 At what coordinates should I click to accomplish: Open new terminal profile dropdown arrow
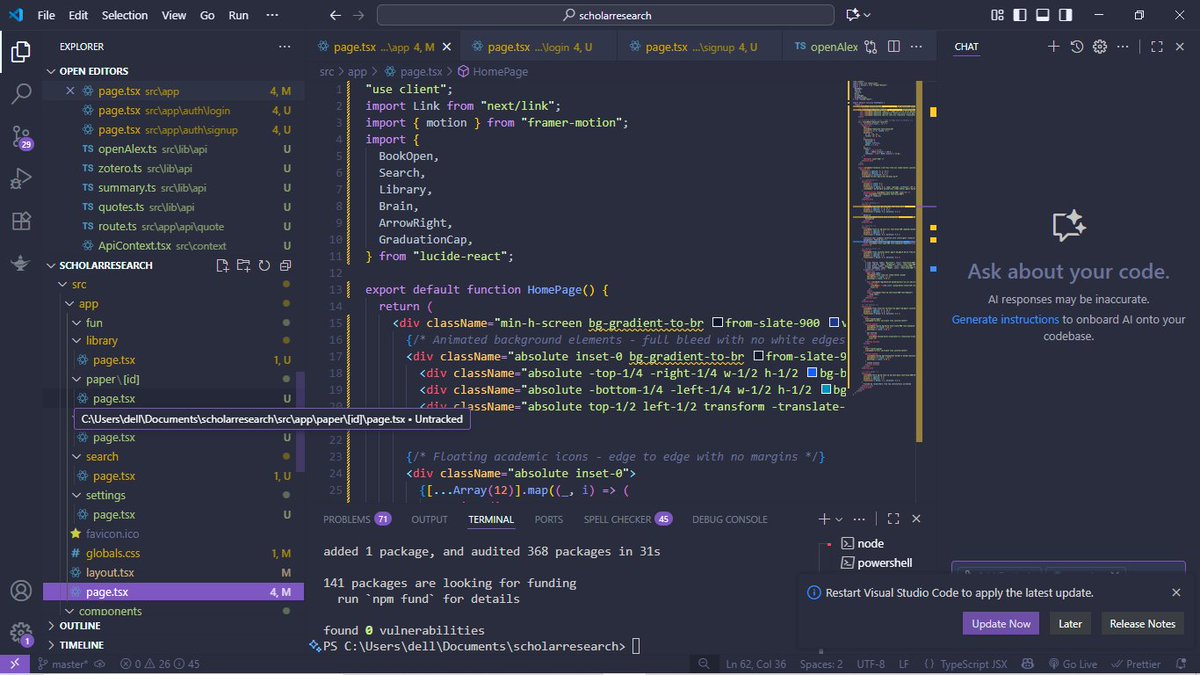coord(839,519)
